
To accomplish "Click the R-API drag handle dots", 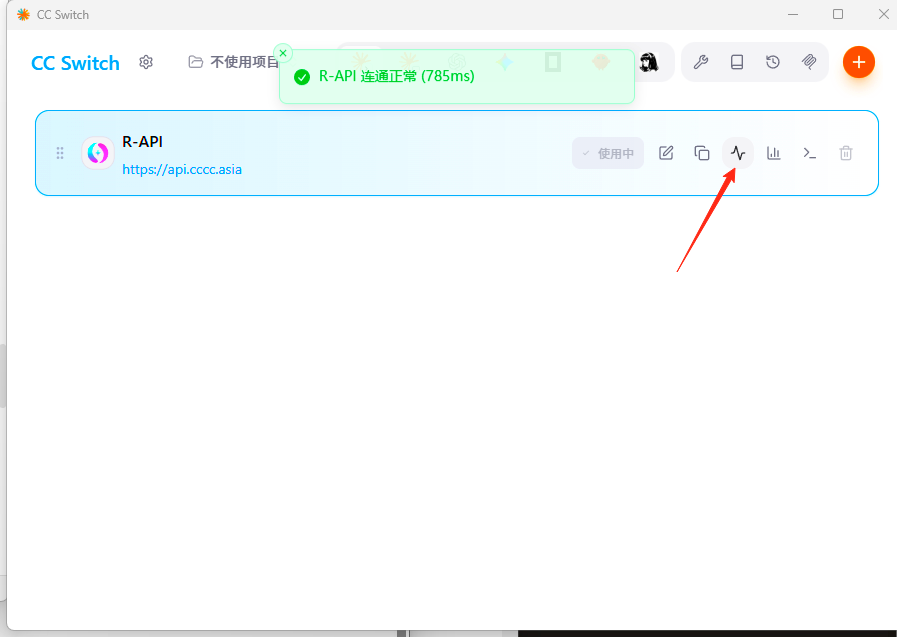I will (59, 153).
